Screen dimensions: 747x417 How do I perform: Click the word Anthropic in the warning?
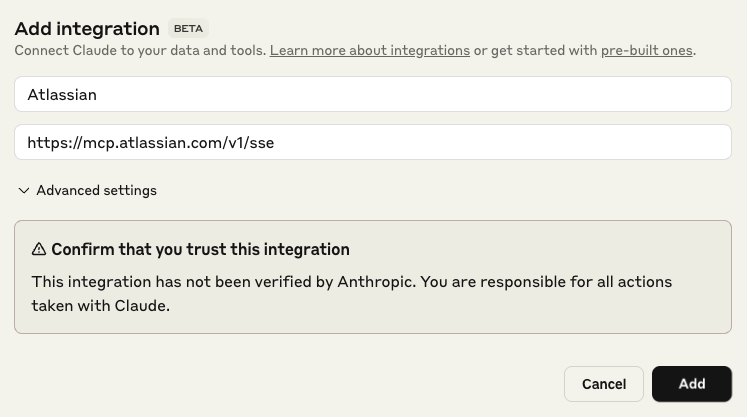coord(374,282)
